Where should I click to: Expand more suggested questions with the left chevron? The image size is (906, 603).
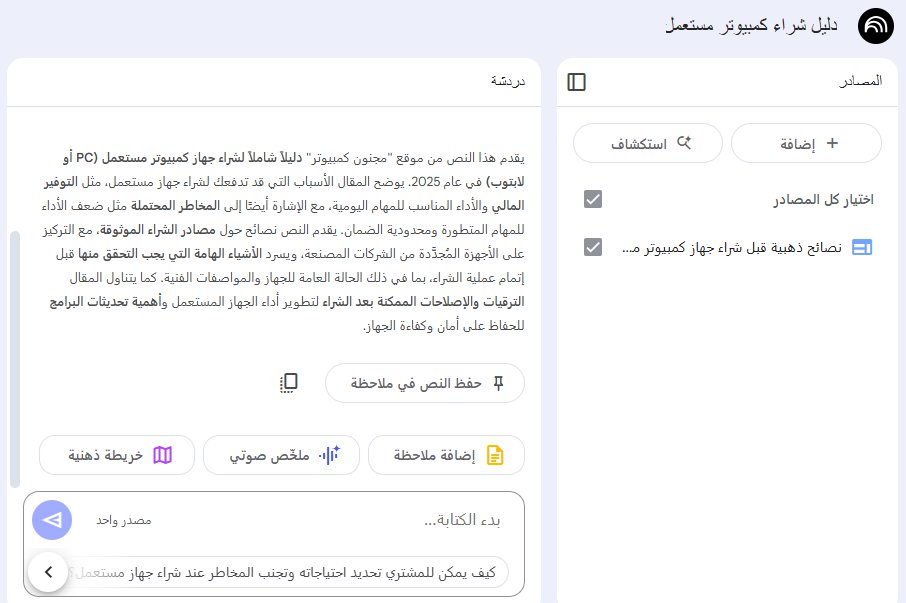[48, 572]
